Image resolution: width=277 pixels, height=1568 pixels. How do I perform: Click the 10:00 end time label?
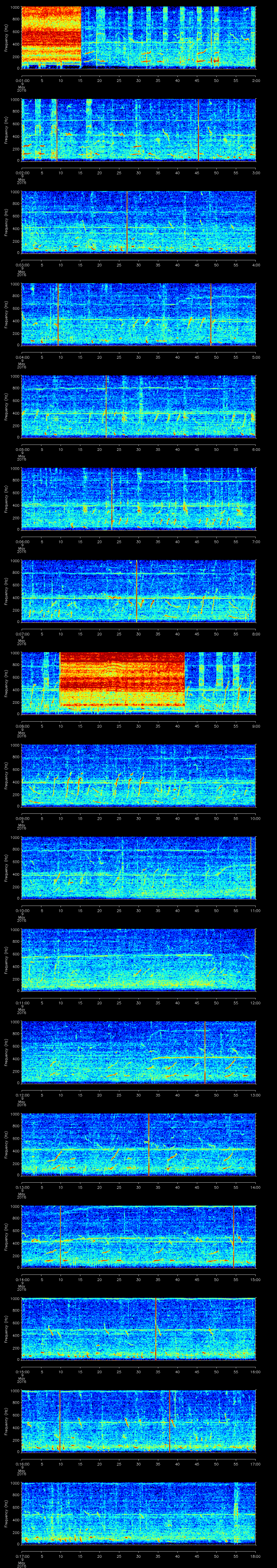[x=255, y=818]
